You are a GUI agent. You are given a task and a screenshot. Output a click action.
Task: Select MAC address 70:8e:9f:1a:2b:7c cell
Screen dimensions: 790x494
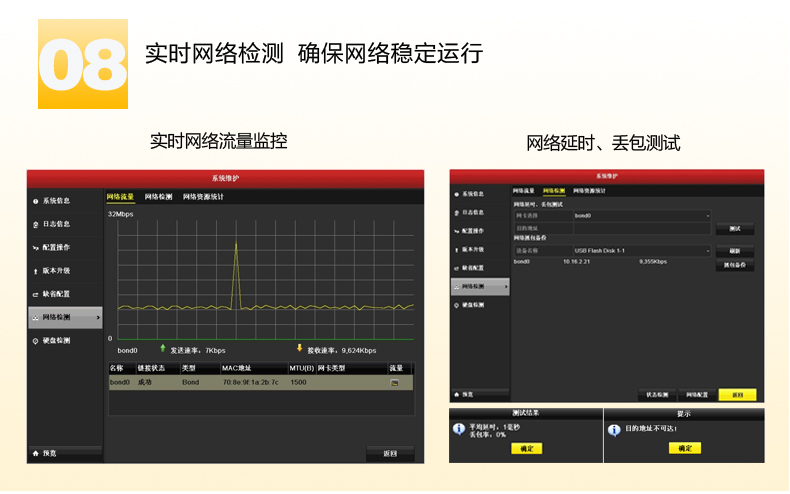click(250, 383)
